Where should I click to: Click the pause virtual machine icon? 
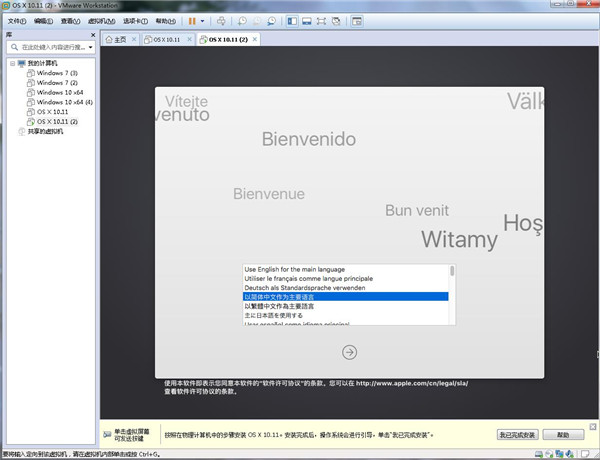point(192,21)
